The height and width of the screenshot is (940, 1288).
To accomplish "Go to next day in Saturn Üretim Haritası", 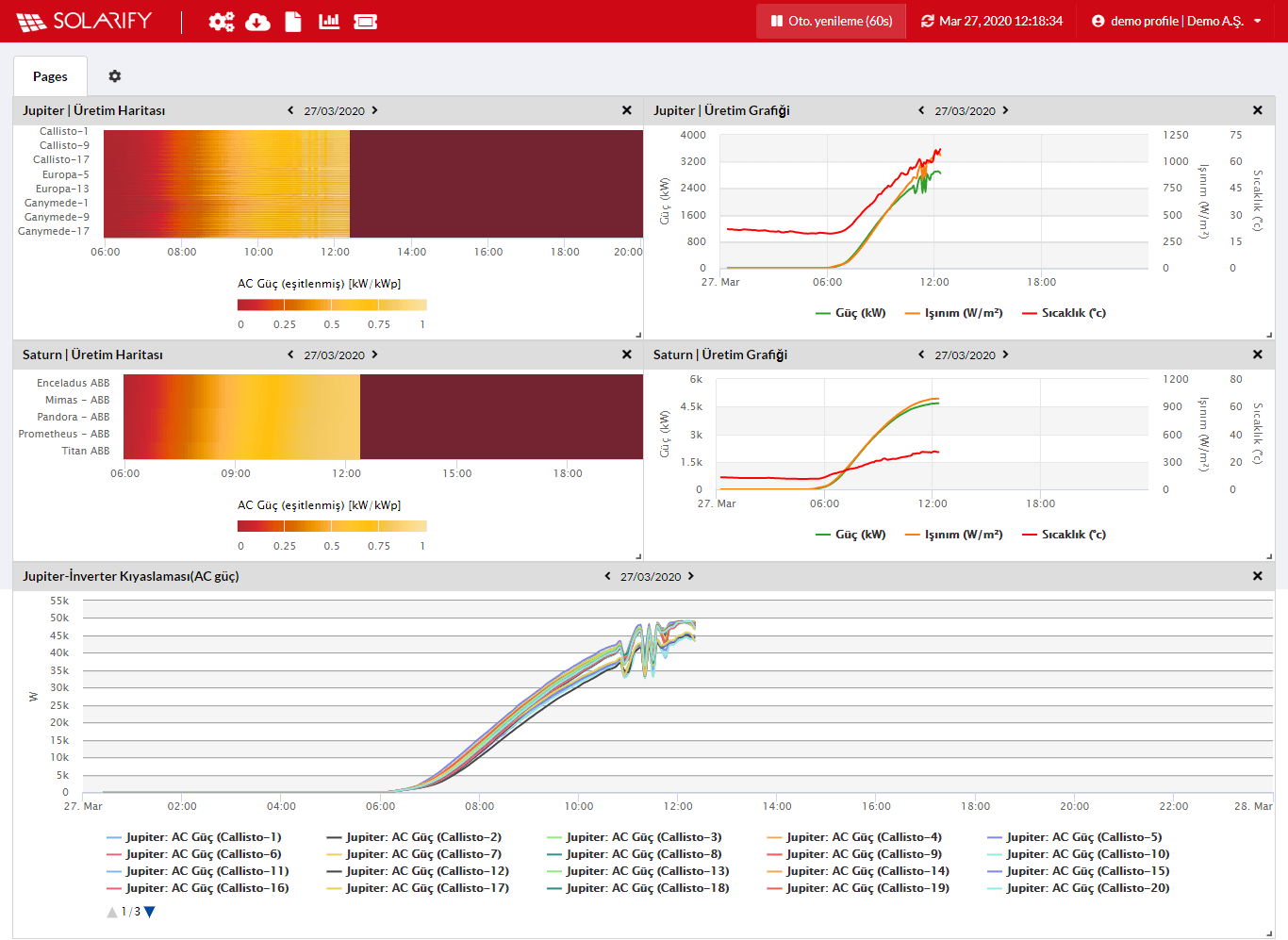I will pyautogui.click(x=374, y=355).
